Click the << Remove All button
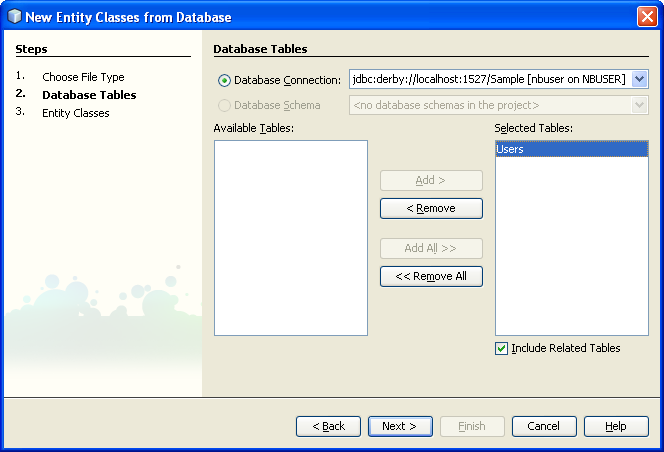 [431, 276]
